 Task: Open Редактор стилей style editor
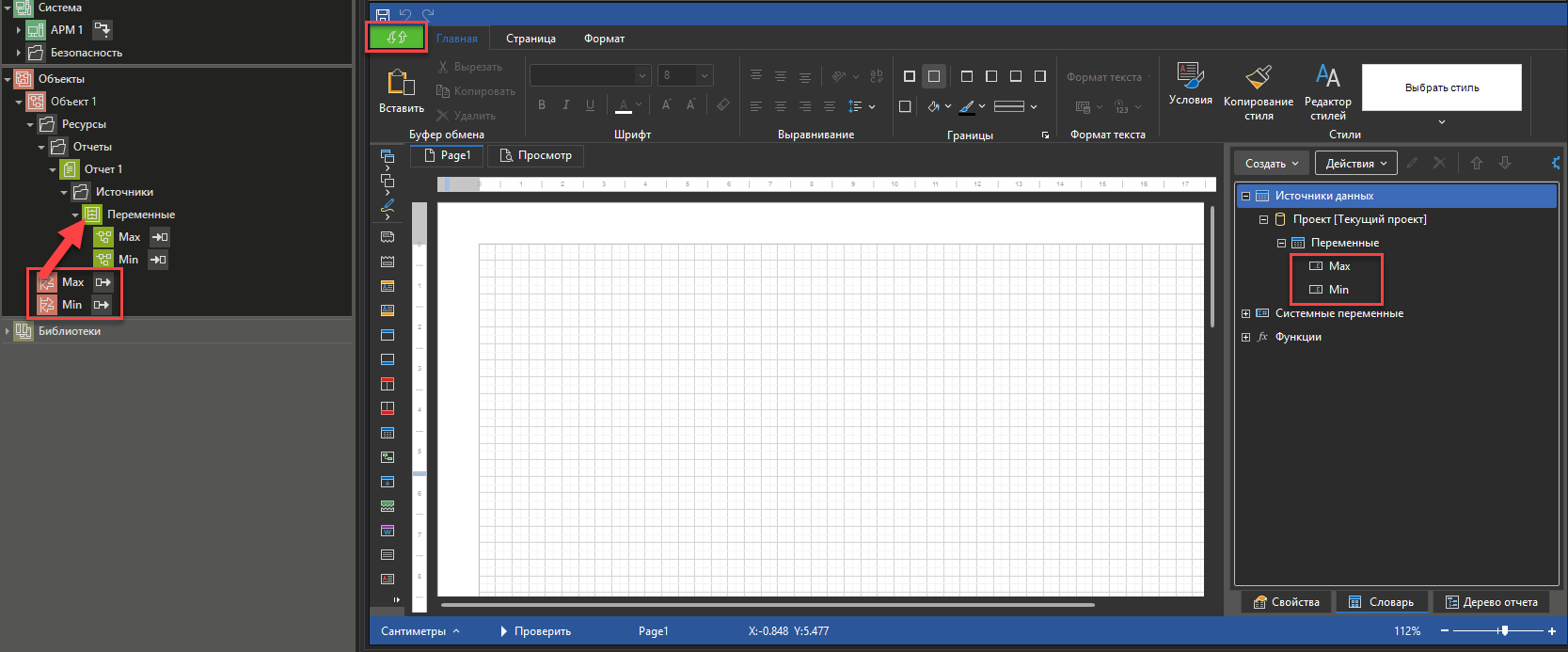click(1328, 91)
